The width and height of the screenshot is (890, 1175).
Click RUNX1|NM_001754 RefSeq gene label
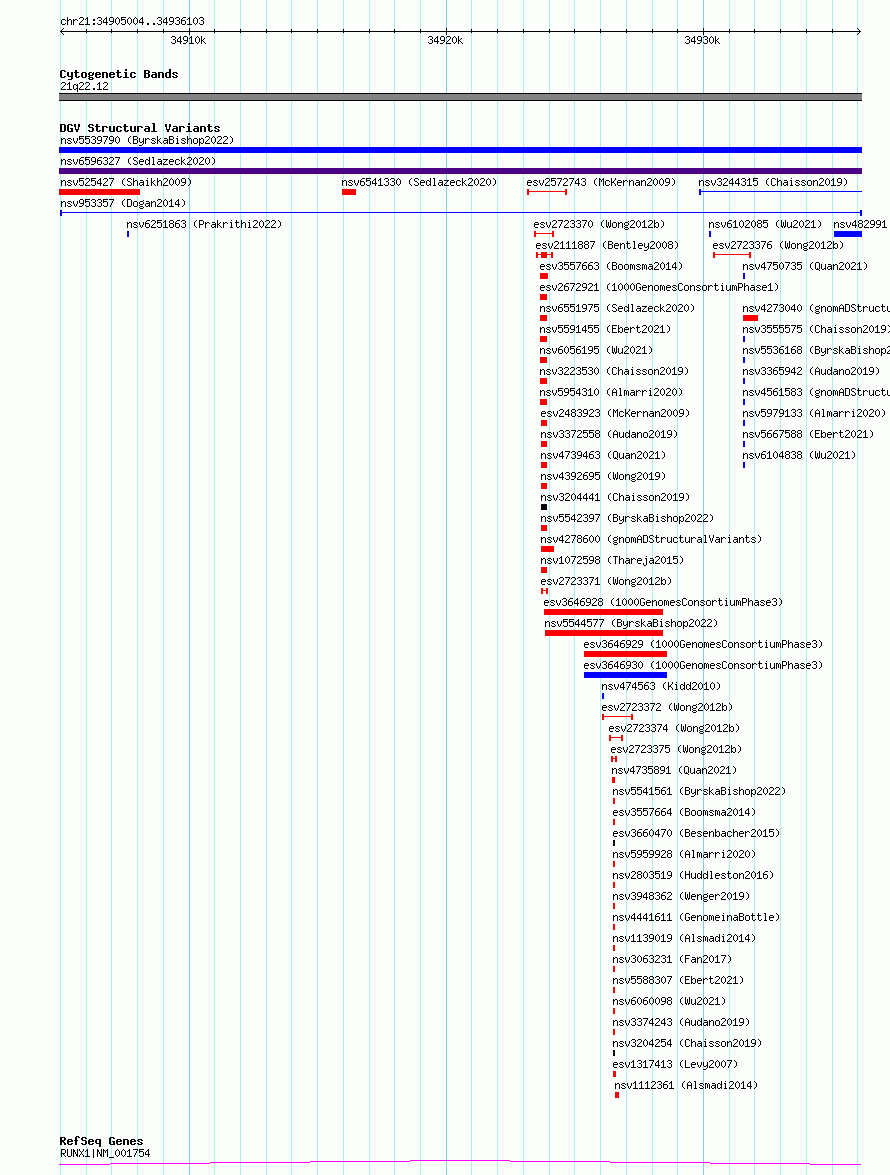[x=105, y=1153]
